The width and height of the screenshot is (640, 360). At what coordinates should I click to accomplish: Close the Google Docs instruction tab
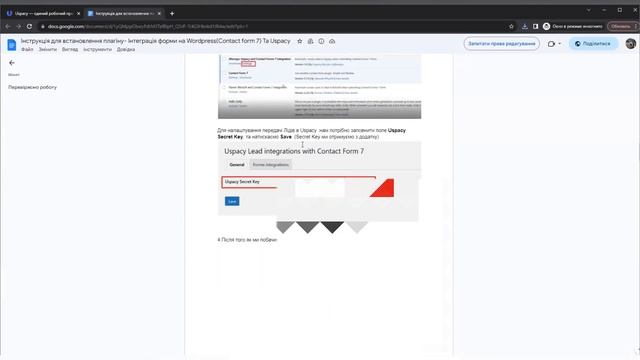click(x=159, y=13)
